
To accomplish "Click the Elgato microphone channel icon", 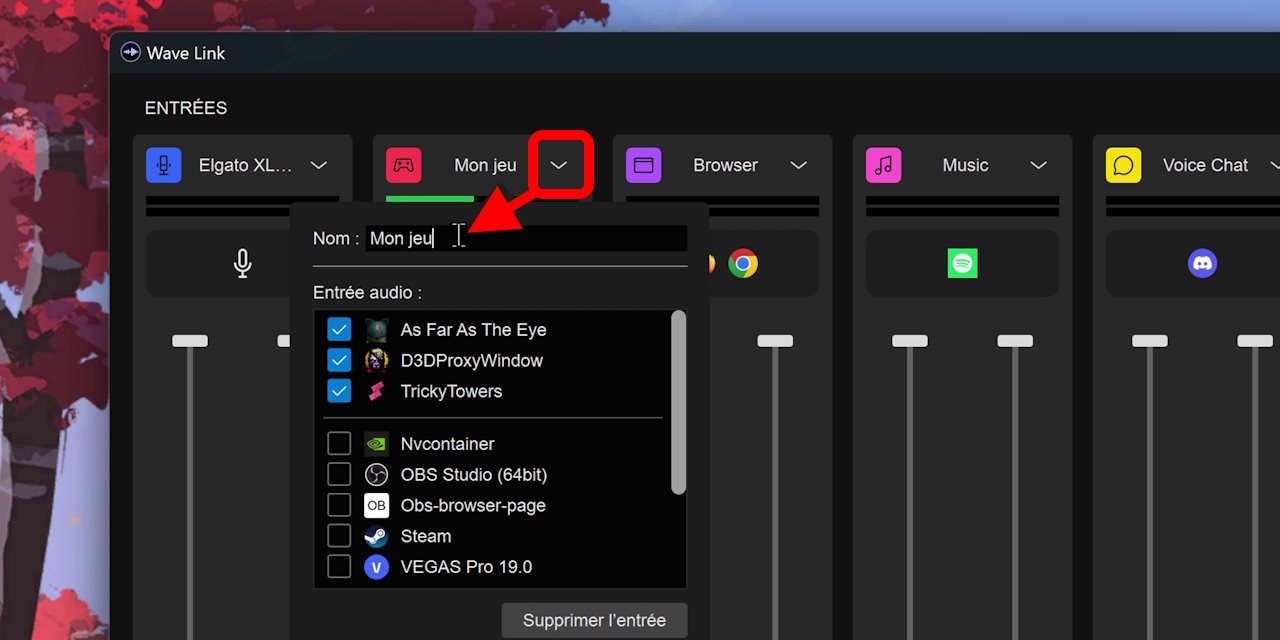I will coord(163,165).
